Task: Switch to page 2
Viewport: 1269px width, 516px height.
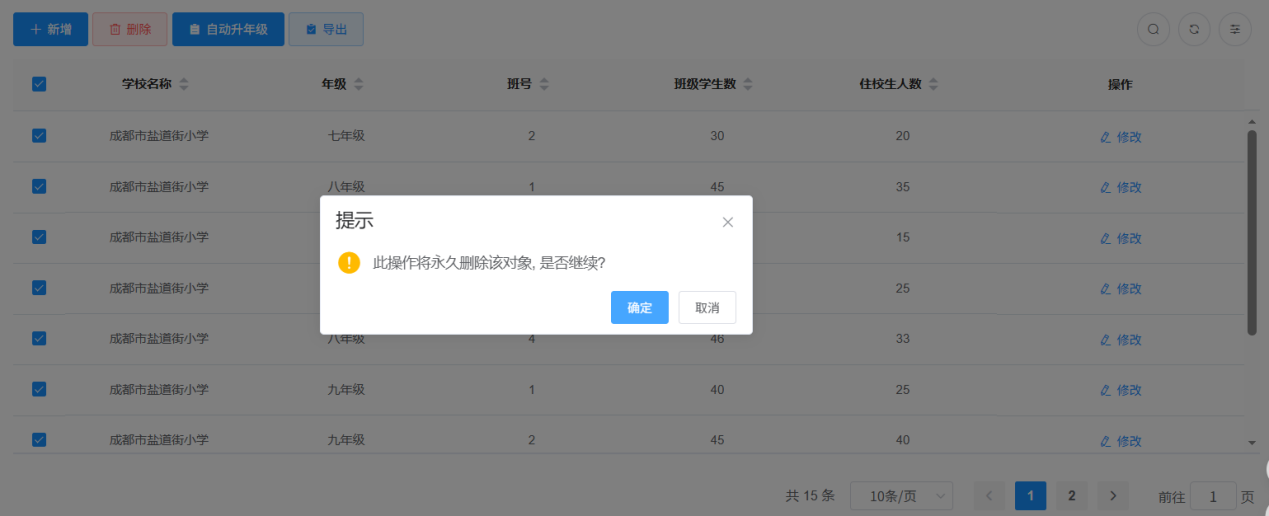Action: [1071, 496]
